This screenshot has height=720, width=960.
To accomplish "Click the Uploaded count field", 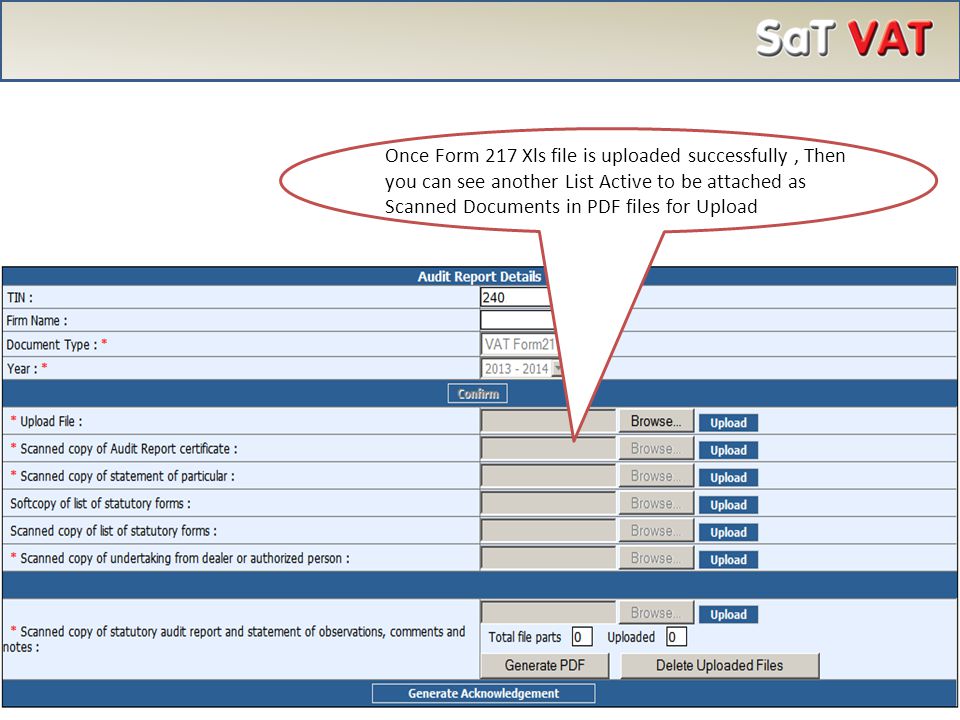I will [x=676, y=637].
